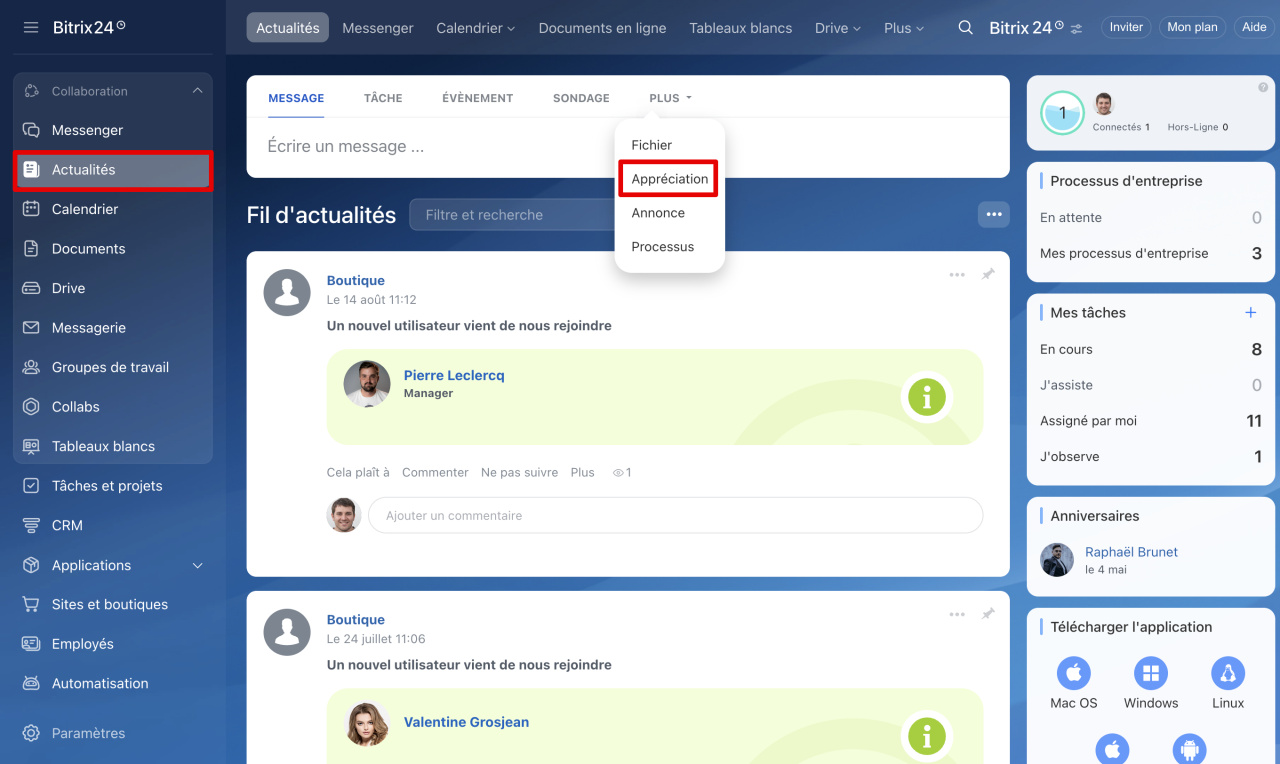The height and width of the screenshot is (764, 1280).
Task: Expand the top bar Plus dropdown
Action: pyautogui.click(x=904, y=28)
